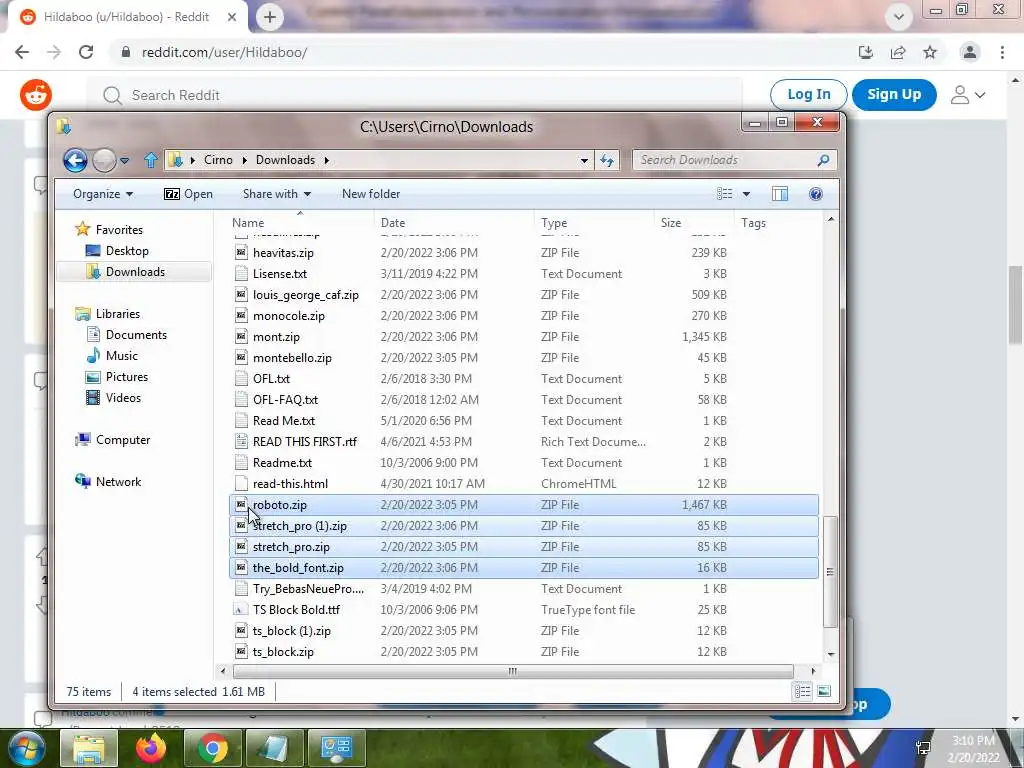Expand the breadcrumb arrow after Downloads
The width and height of the screenshot is (1024, 768).
tap(327, 160)
